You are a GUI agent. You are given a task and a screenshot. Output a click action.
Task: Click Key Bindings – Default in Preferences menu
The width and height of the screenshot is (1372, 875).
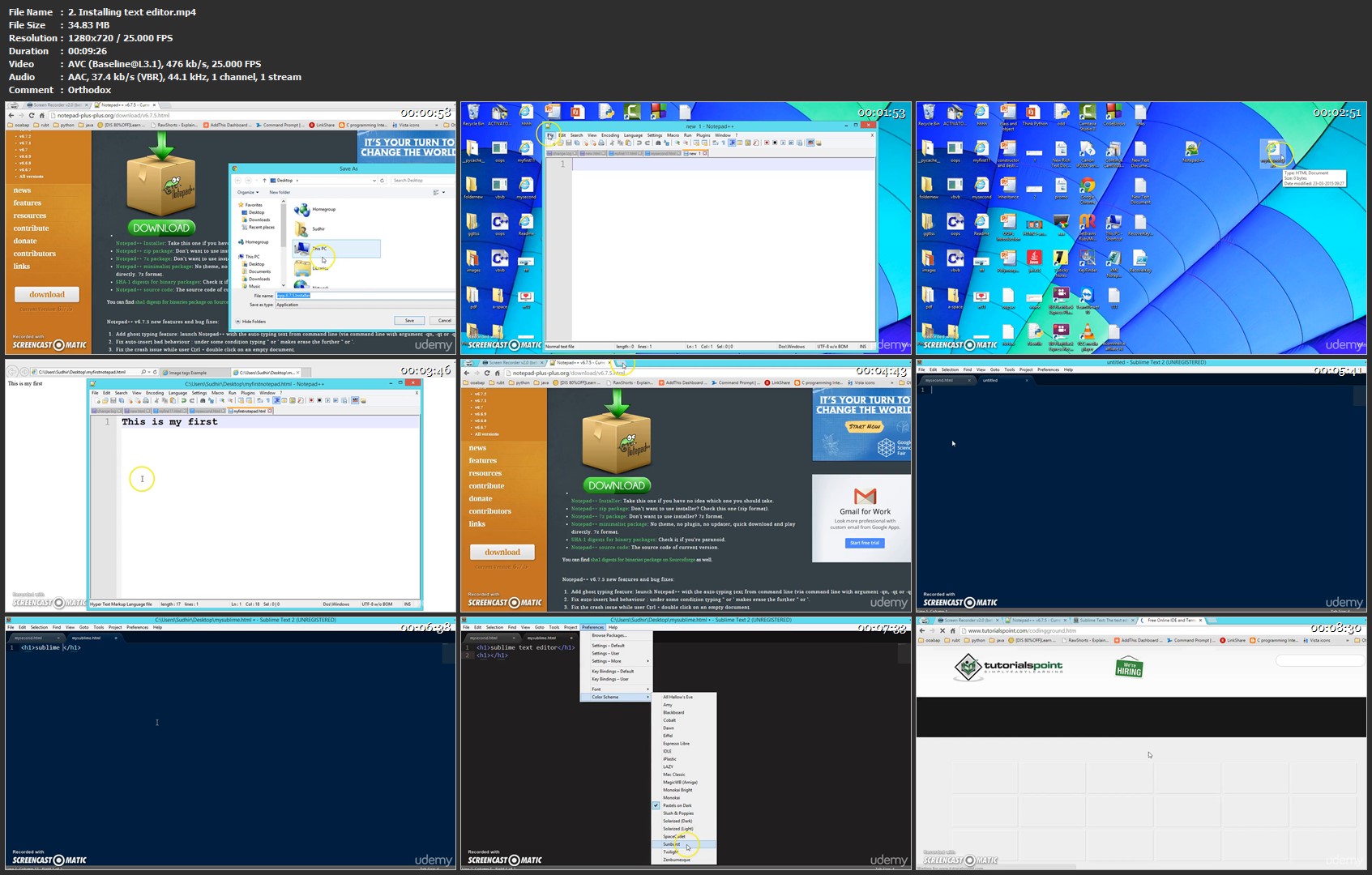[615, 671]
